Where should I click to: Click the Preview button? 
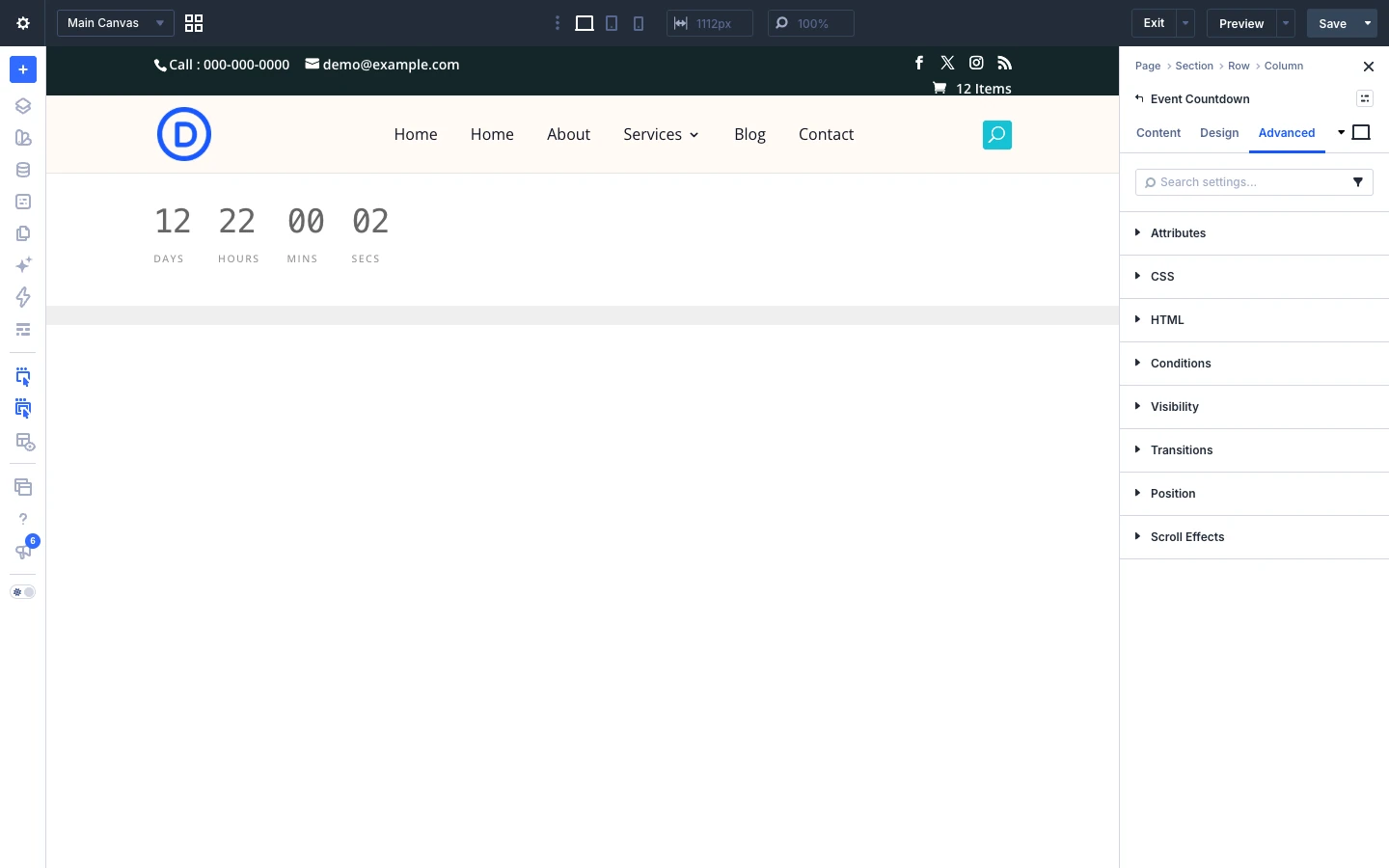[1241, 23]
